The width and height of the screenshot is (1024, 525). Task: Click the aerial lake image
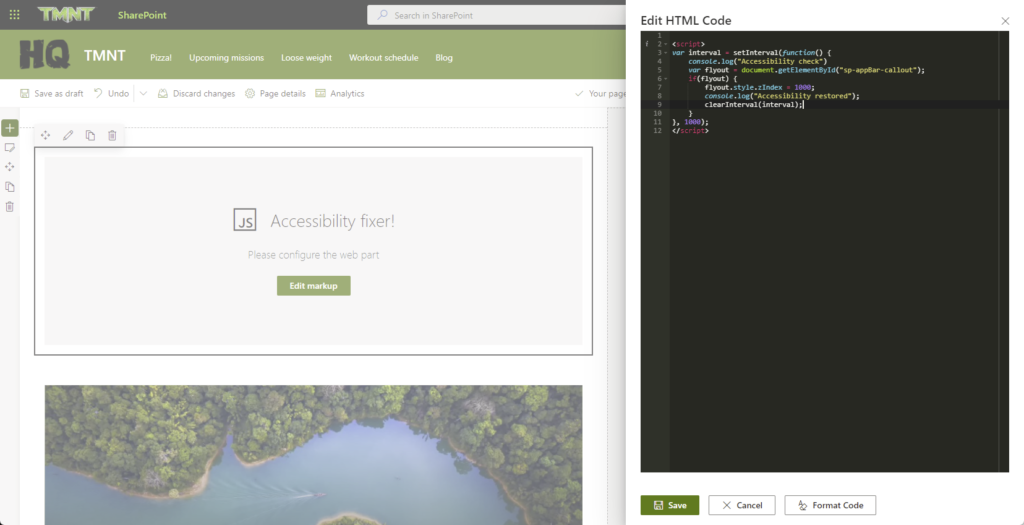(x=313, y=454)
